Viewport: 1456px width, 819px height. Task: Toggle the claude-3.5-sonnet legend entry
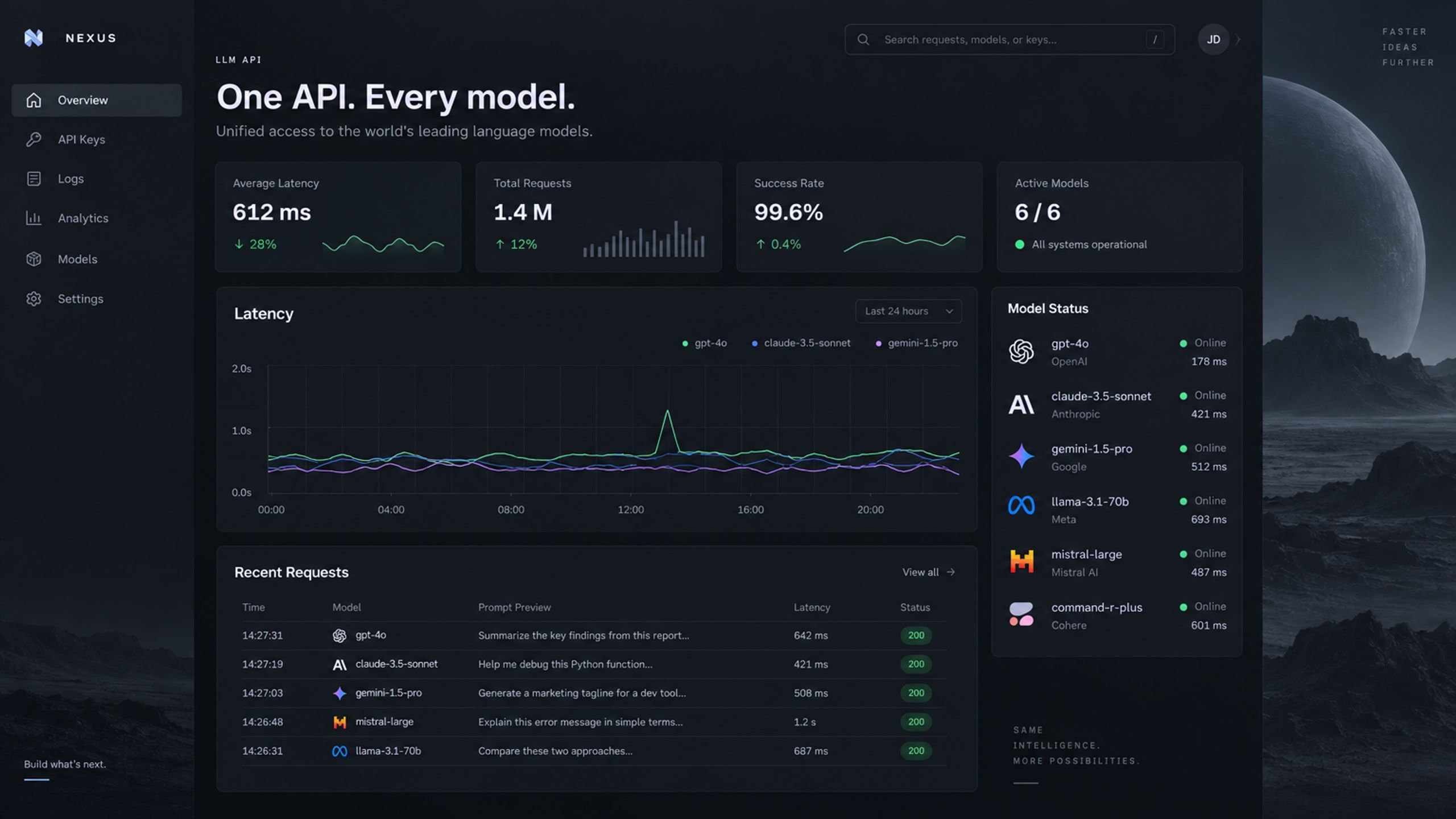pos(801,343)
